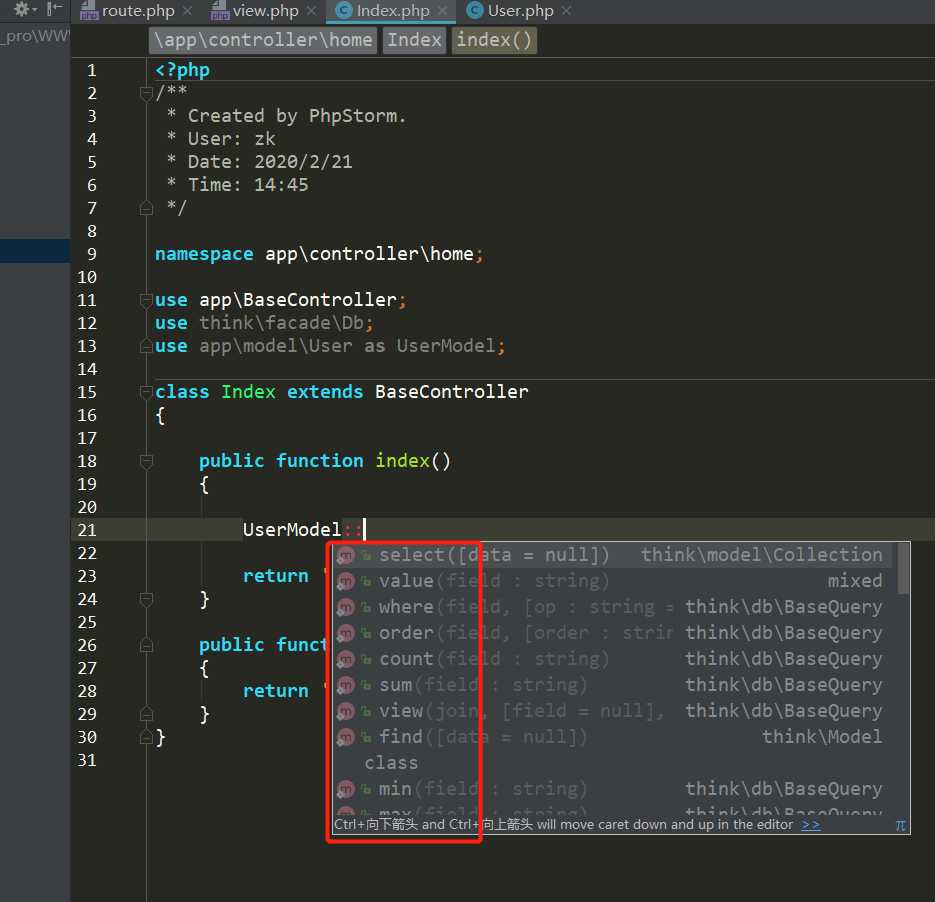Image resolution: width=935 pixels, height=902 pixels.
Task: Choose select([data = null]) completion
Action: 613,555
